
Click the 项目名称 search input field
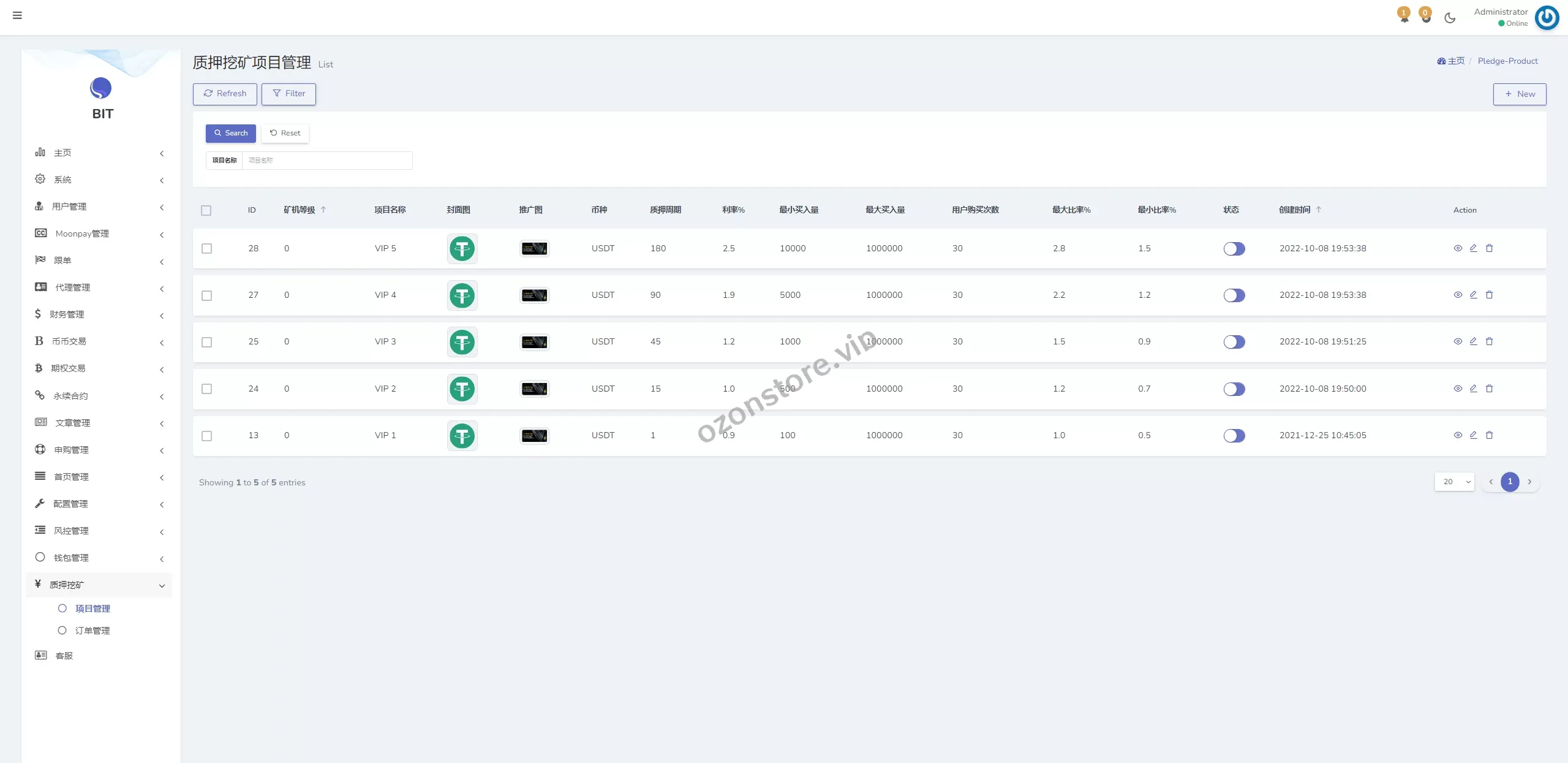coord(327,161)
